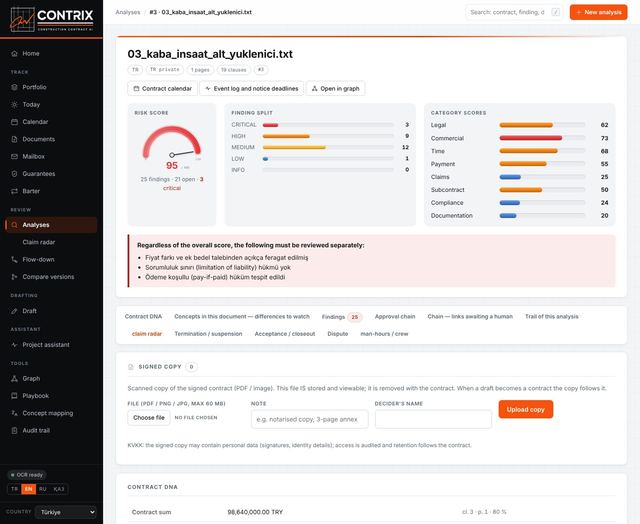Open Home via its house icon

pos(14,53)
